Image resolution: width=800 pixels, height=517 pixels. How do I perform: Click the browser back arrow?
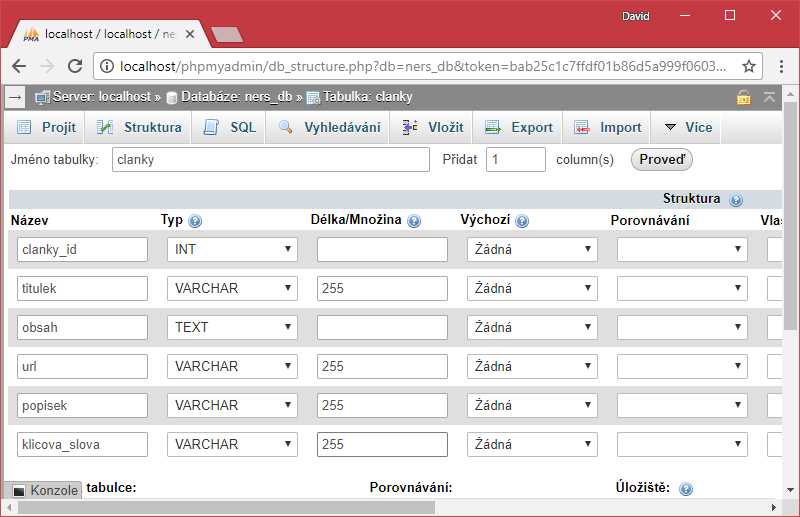point(19,66)
